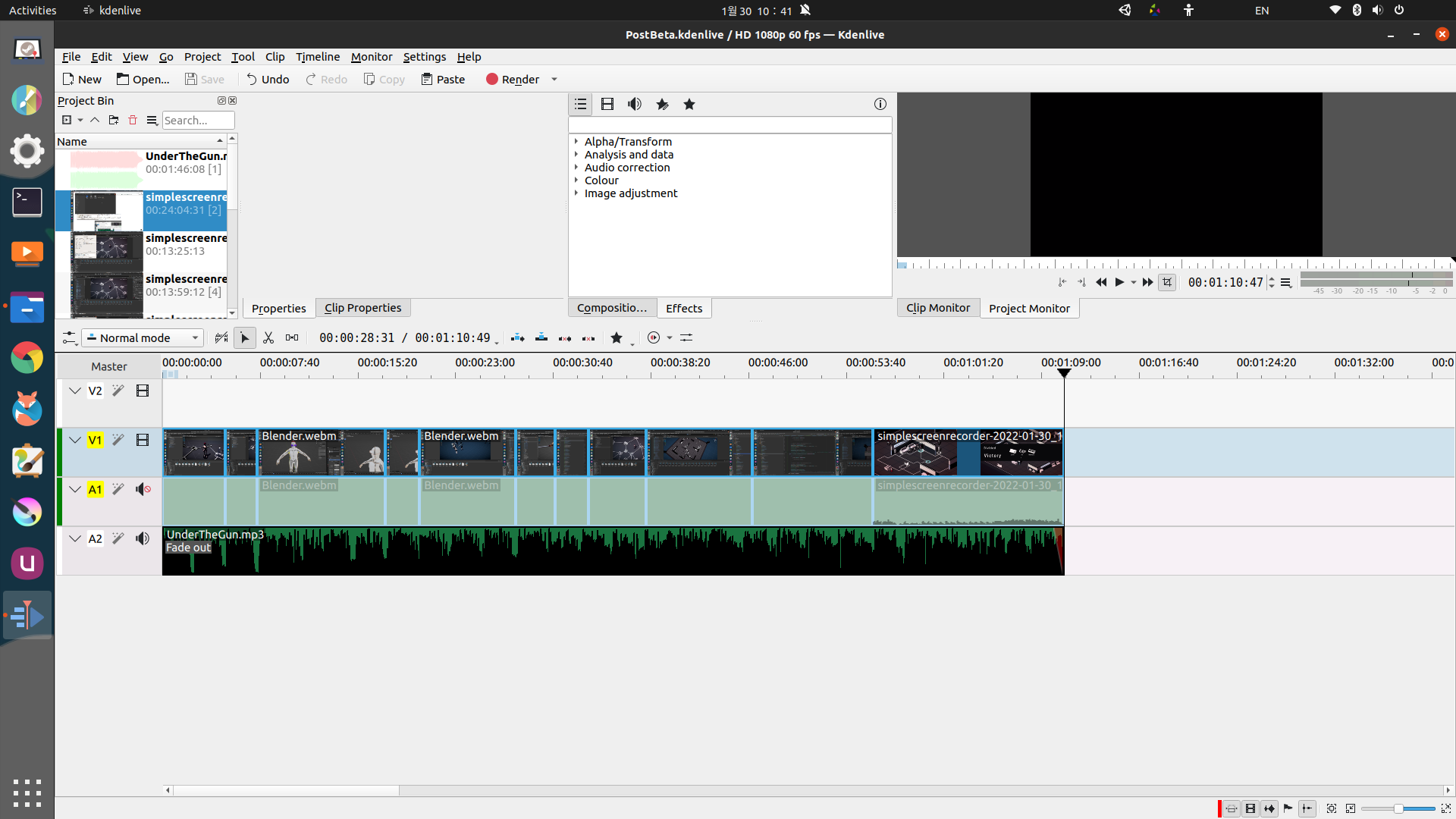Image resolution: width=1456 pixels, height=819 pixels.
Task: Create folder in Project Bin
Action: point(114,120)
